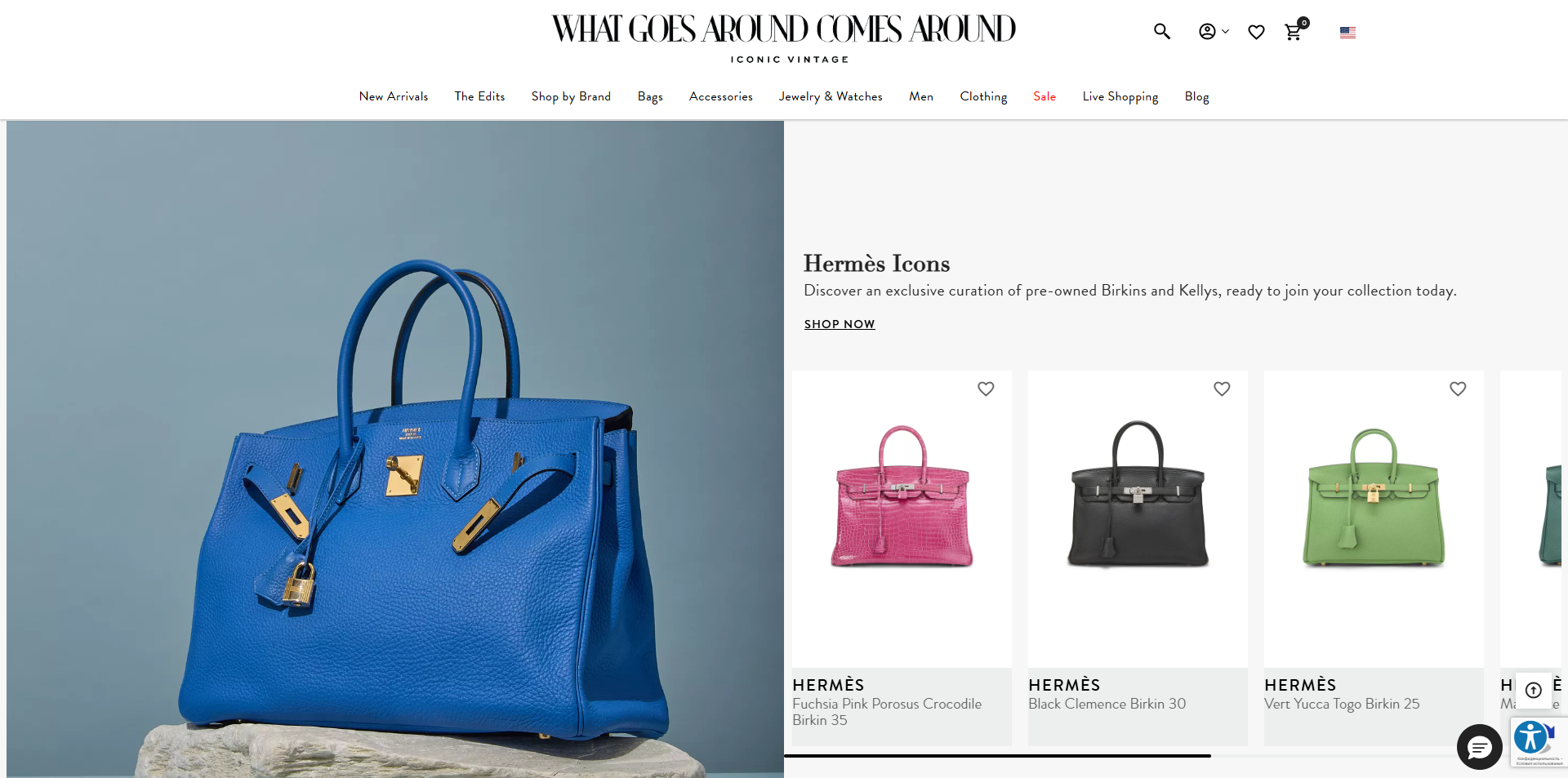Screen dimensions: 1568x778
Task: Open the Bags navigation menu
Action: click(650, 96)
